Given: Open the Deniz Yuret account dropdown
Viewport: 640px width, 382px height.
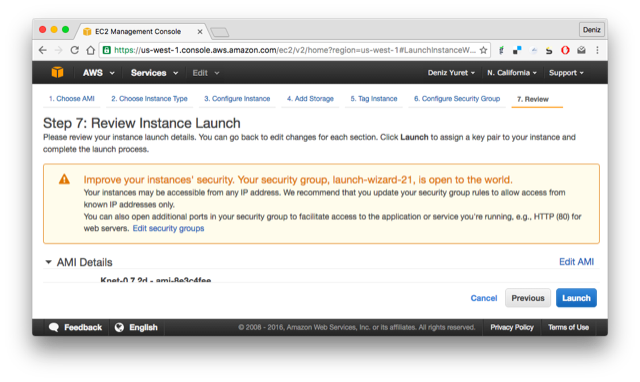Looking at the screenshot, I should click(451, 73).
